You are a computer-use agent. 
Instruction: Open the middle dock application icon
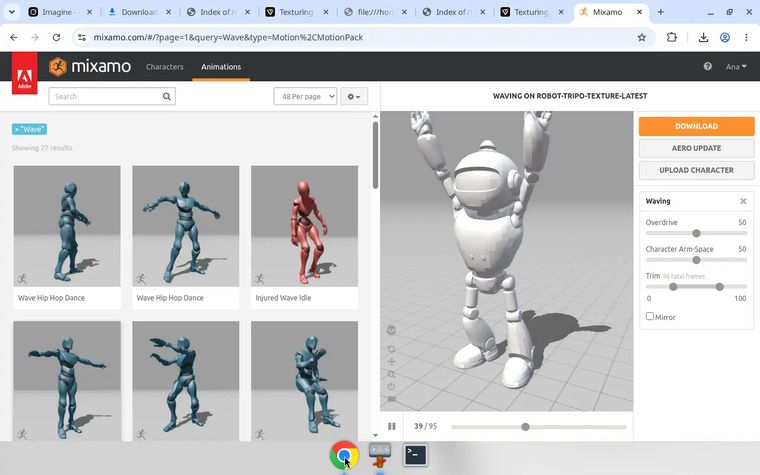click(x=380, y=455)
